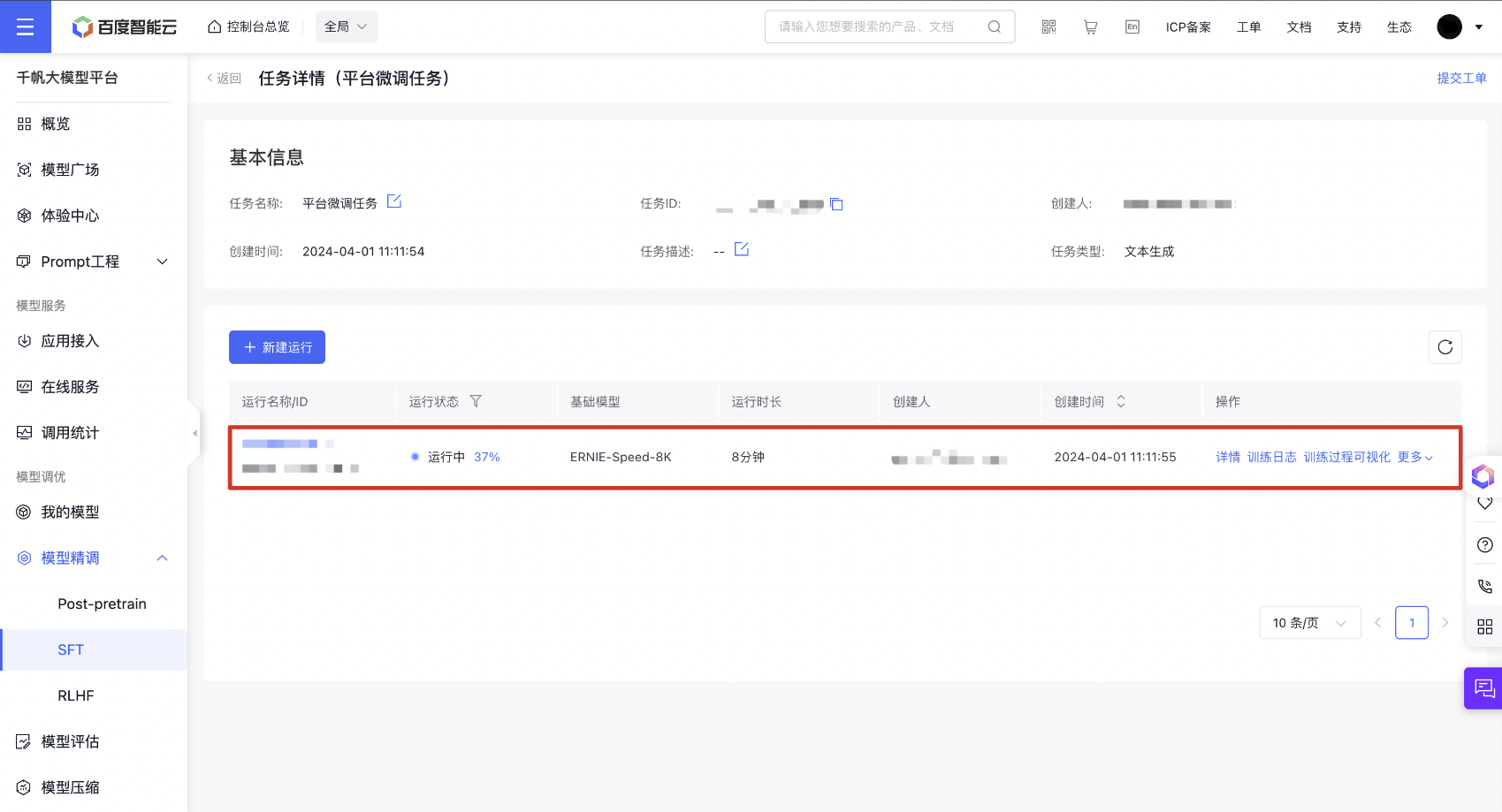The height and width of the screenshot is (812, 1502).
Task: Filter by run status (运行状态)
Action: 476,401
